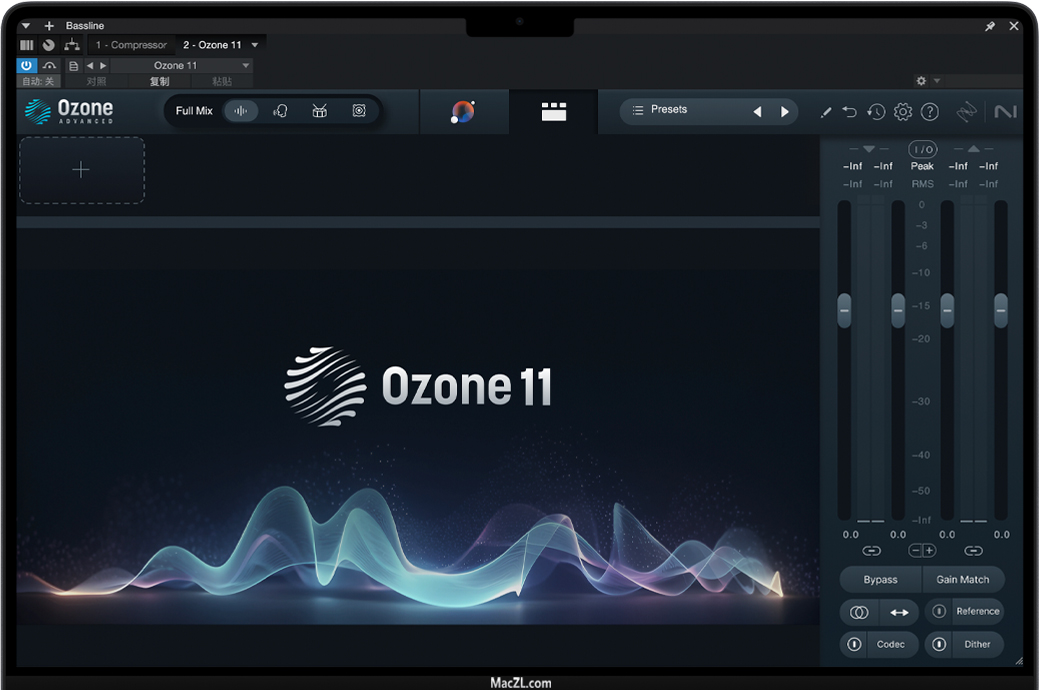Open the undo history clock icon
The image size is (1040, 690).
coord(876,112)
